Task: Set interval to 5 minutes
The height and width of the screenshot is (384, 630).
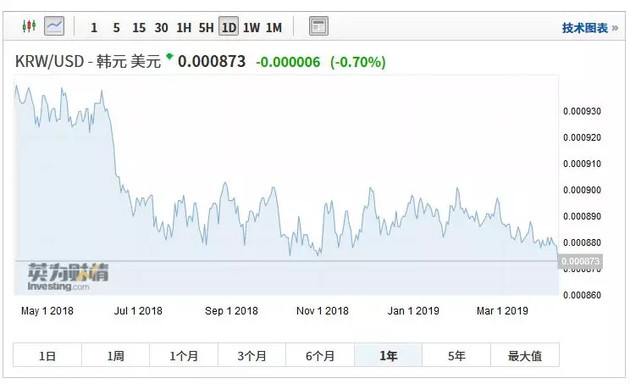Action: click(x=116, y=27)
